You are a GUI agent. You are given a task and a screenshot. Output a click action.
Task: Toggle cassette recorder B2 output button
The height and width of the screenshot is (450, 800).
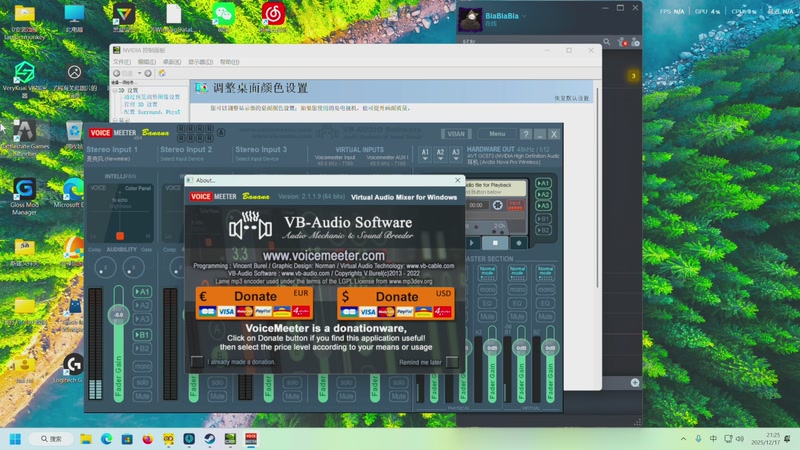pos(543,230)
